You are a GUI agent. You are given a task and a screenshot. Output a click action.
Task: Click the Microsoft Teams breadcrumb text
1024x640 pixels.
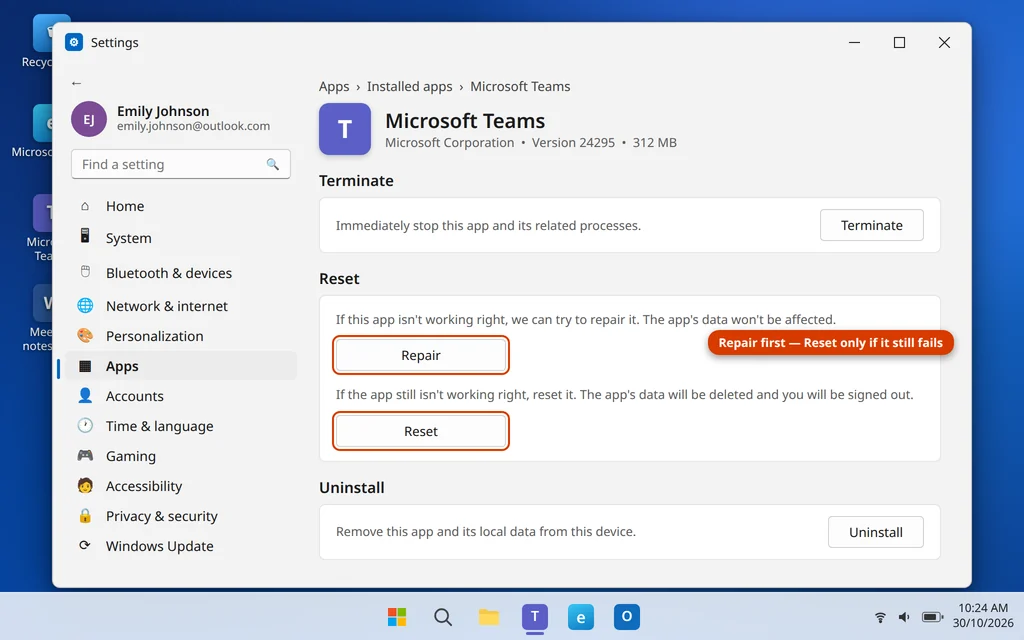tap(520, 86)
